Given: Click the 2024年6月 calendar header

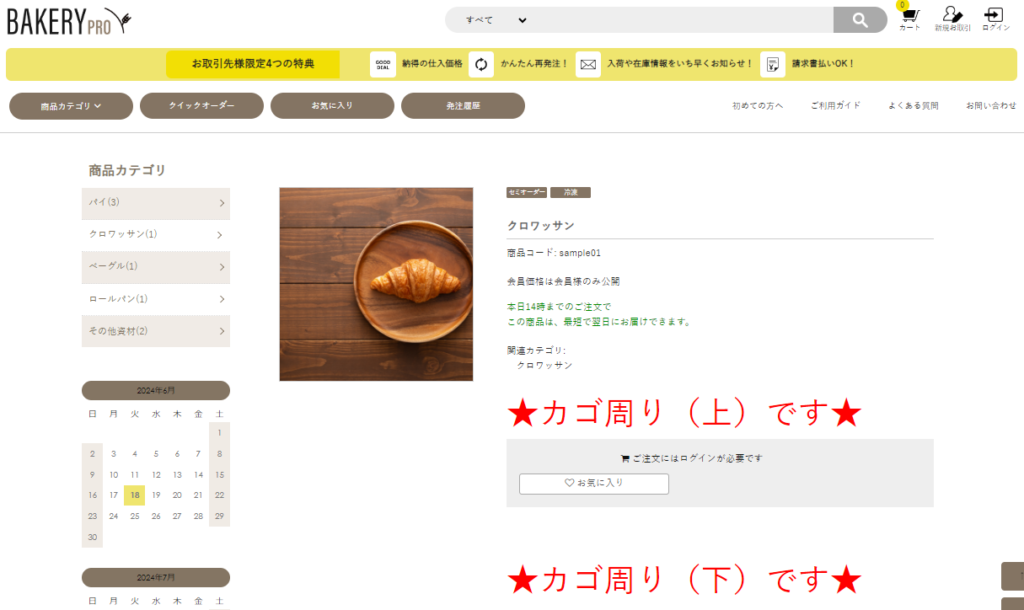Looking at the screenshot, I should pos(155,391).
